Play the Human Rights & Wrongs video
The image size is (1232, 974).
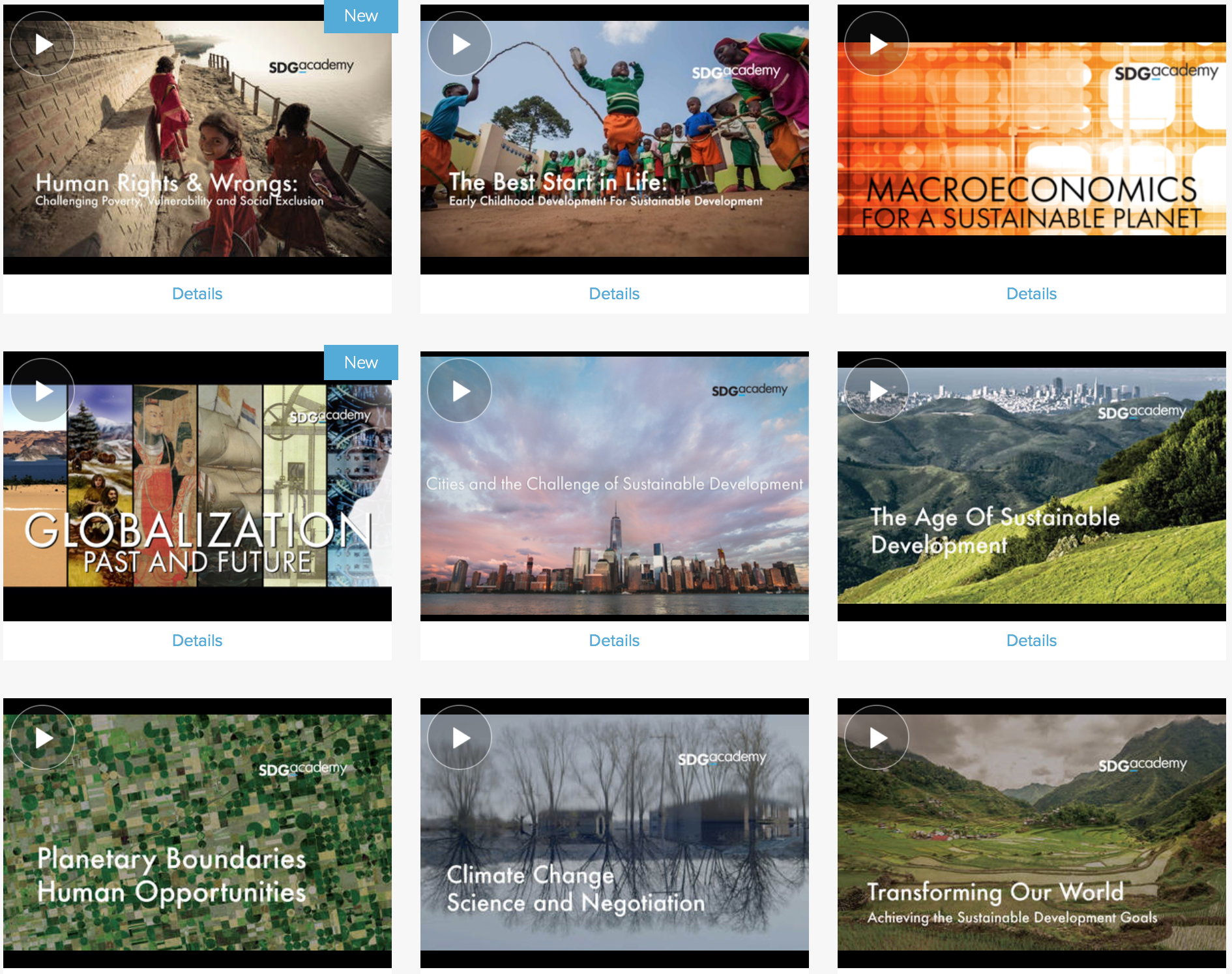pyautogui.click(x=42, y=44)
